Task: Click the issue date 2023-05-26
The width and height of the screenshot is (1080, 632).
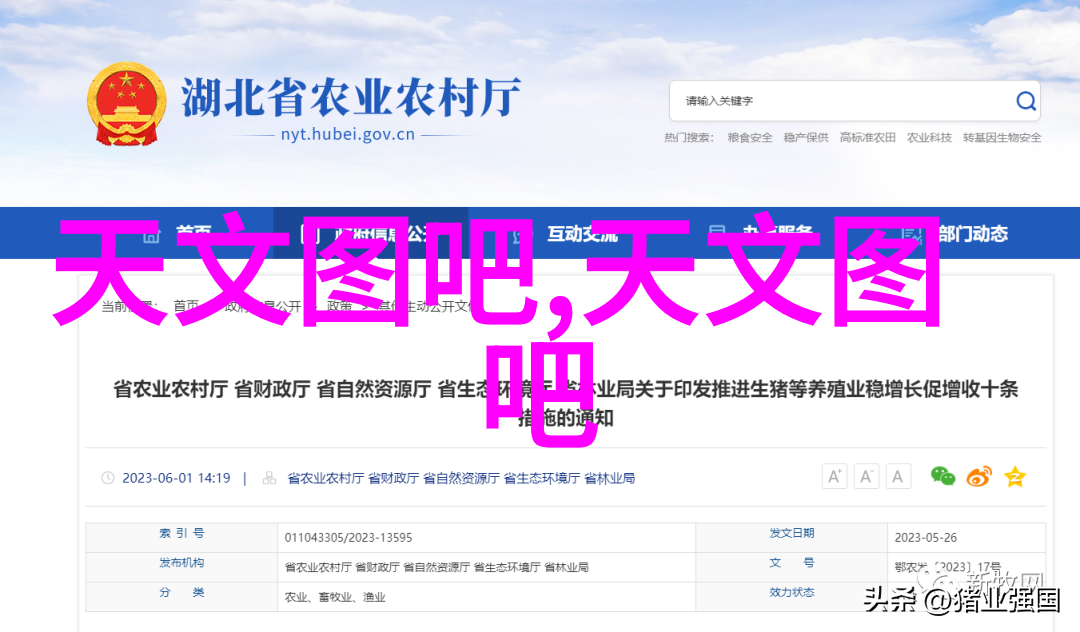Action: (x=926, y=538)
